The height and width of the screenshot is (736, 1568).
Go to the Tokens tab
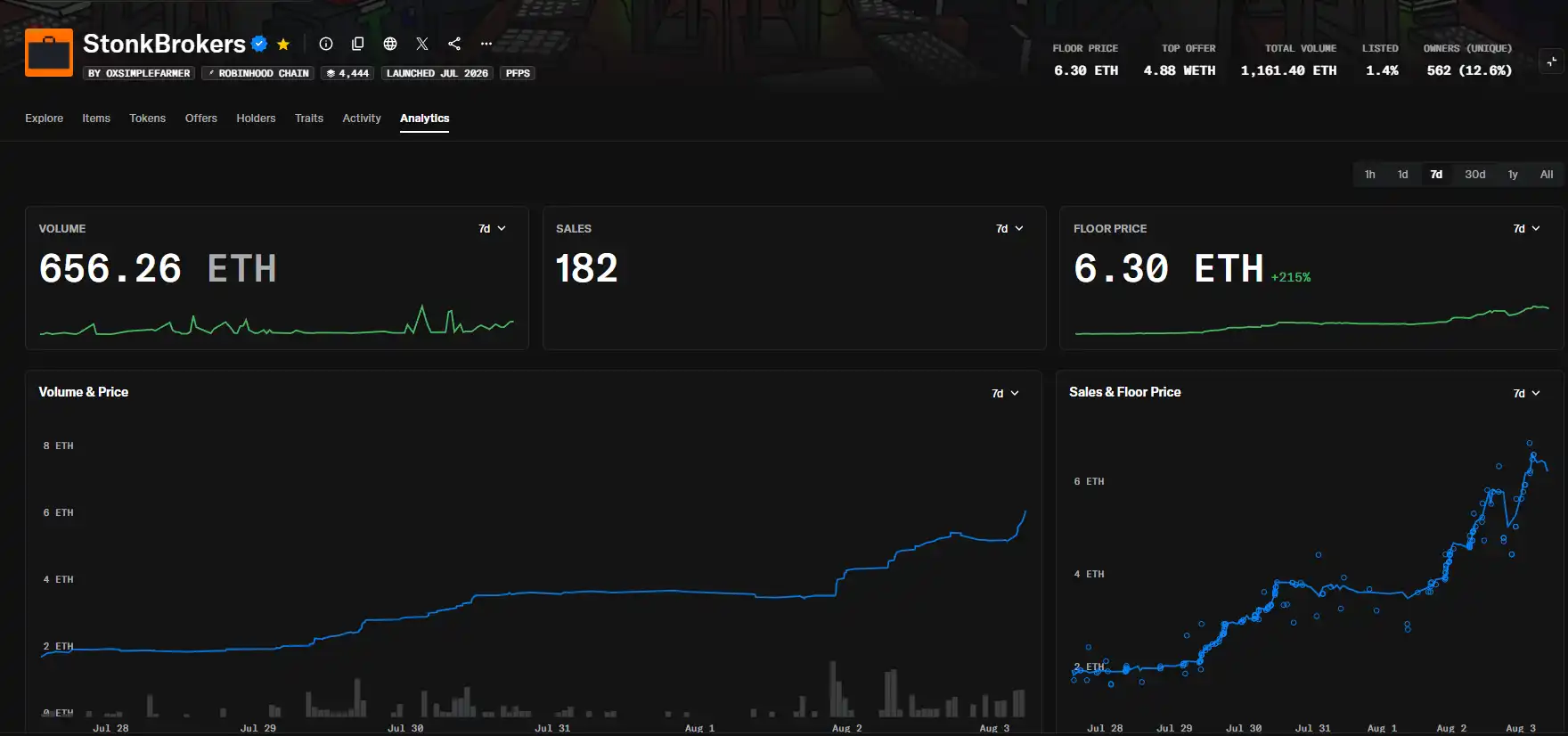(148, 119)
